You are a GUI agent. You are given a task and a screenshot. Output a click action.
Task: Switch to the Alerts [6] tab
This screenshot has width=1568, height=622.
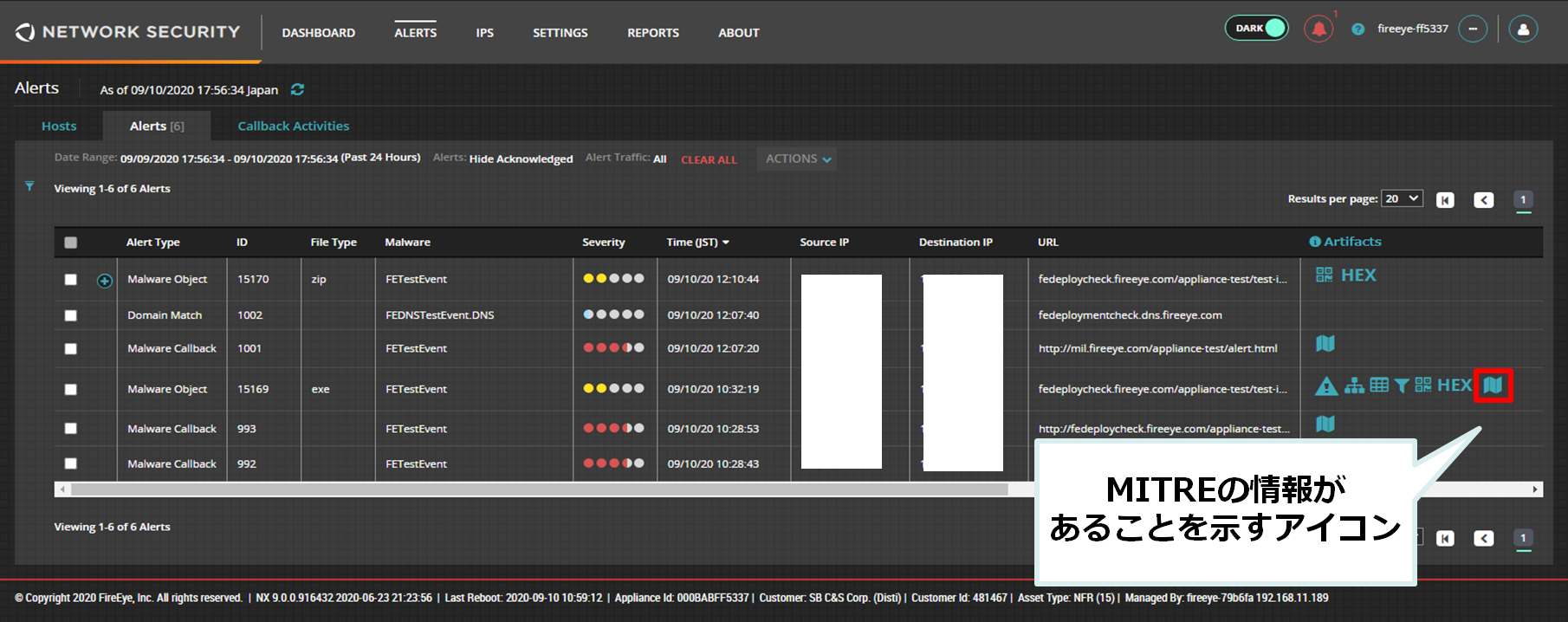pyautogui.click(x=157, y=126)
